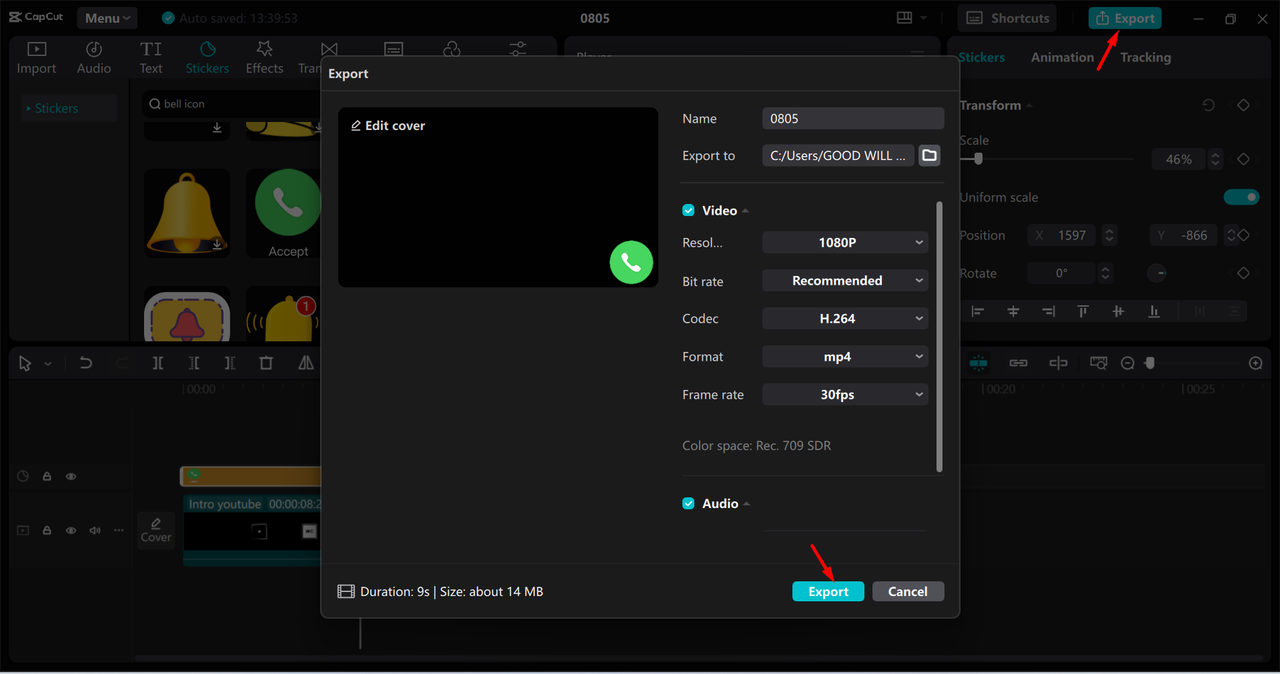Align sticker to the top
Screen dimensions: 1280x674
(x=1083, y=312)
